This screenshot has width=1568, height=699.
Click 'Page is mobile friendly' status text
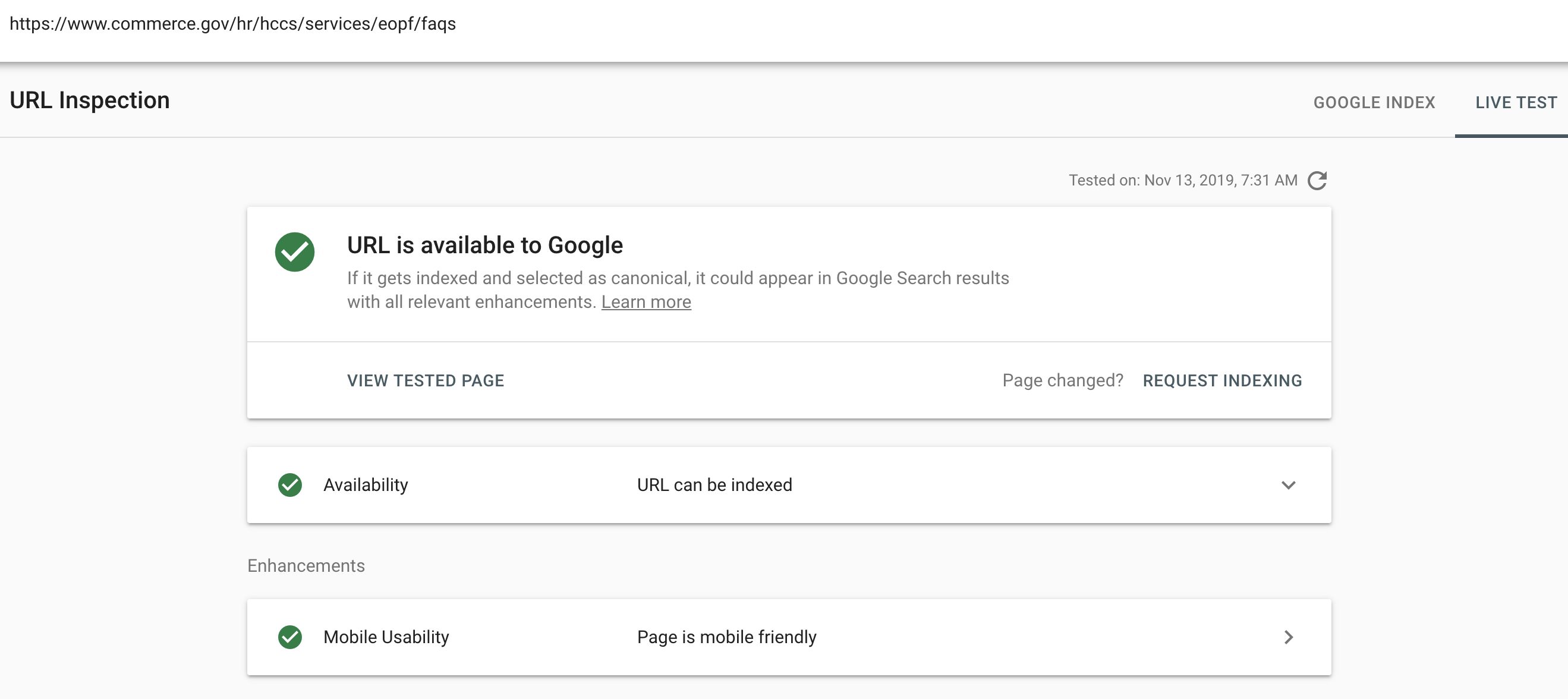pos(726,637)
